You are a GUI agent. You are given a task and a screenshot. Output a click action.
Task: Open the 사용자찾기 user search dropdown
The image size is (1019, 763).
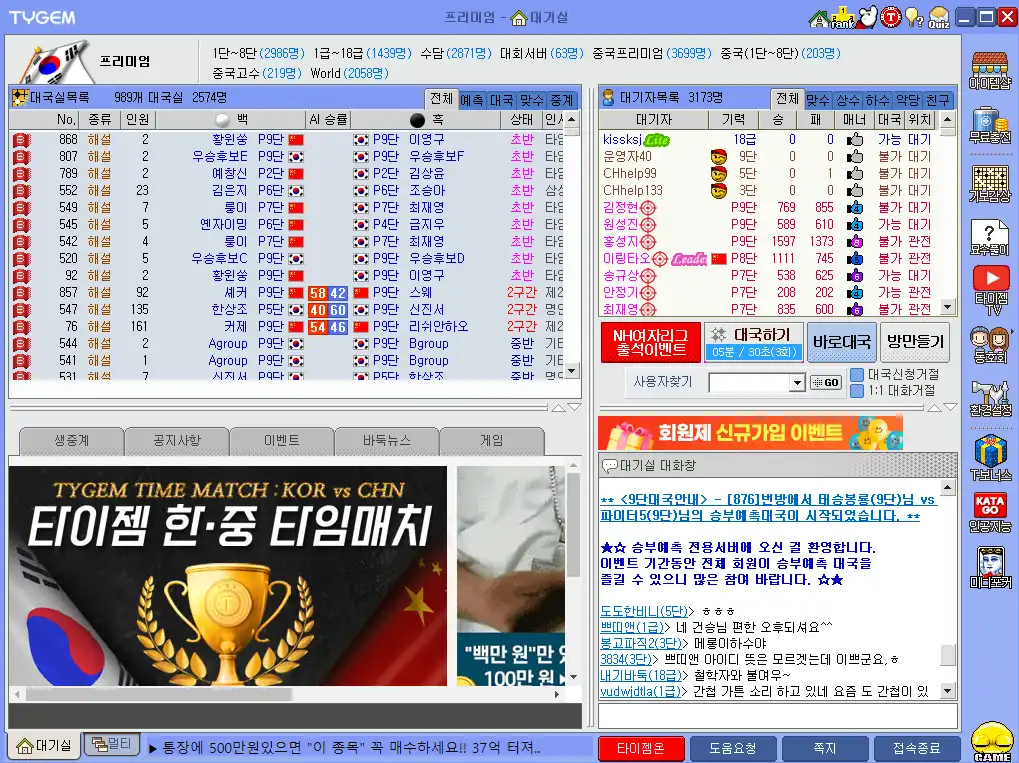pyautogui.click(x=796, y=382)
